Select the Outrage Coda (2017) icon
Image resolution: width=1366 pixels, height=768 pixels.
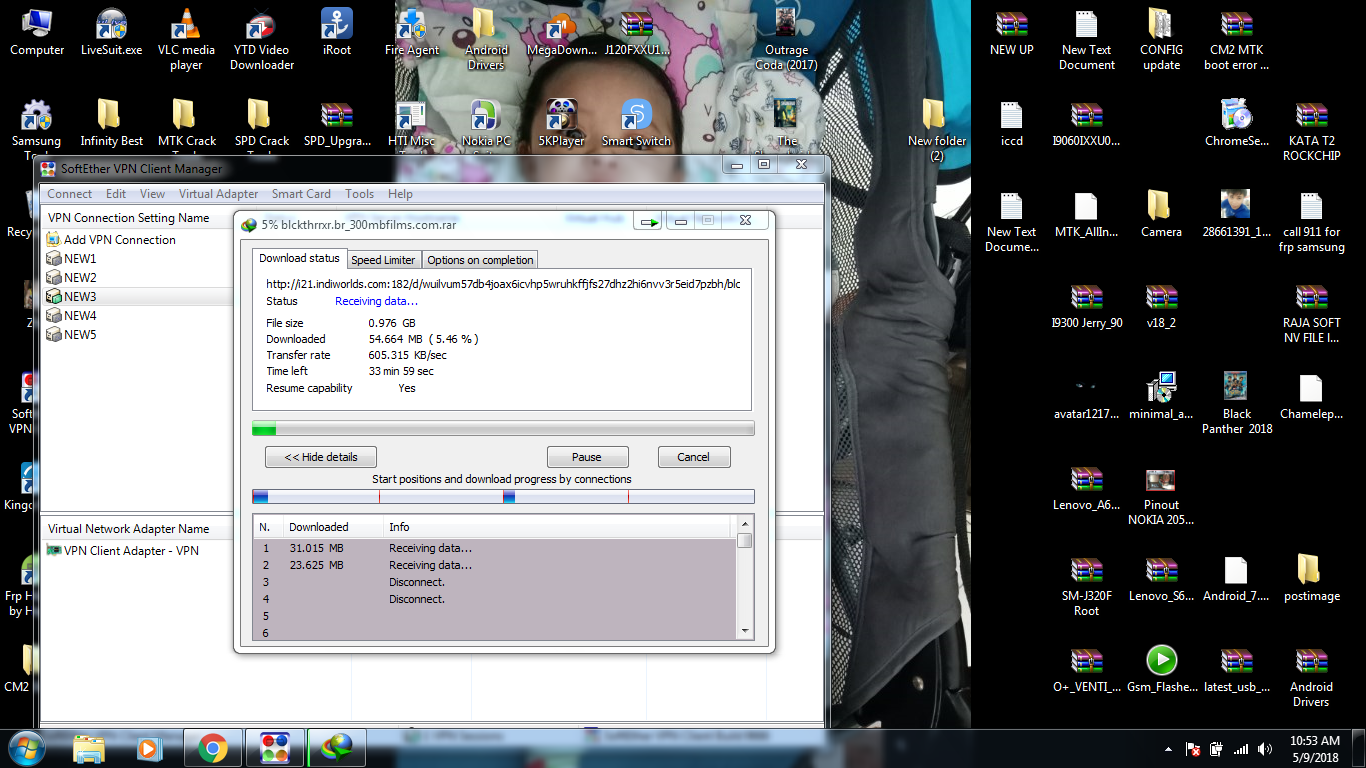coord(787,40)
